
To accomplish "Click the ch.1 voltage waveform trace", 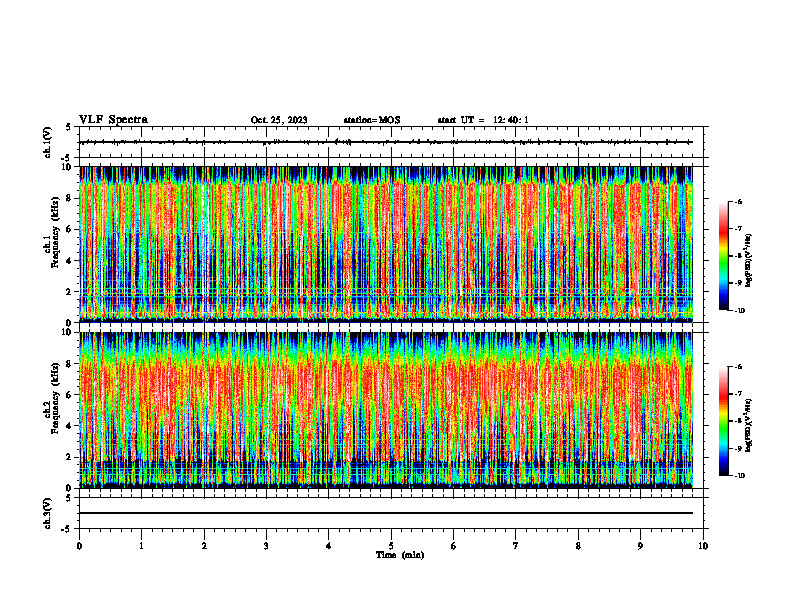I will point(386,142).
